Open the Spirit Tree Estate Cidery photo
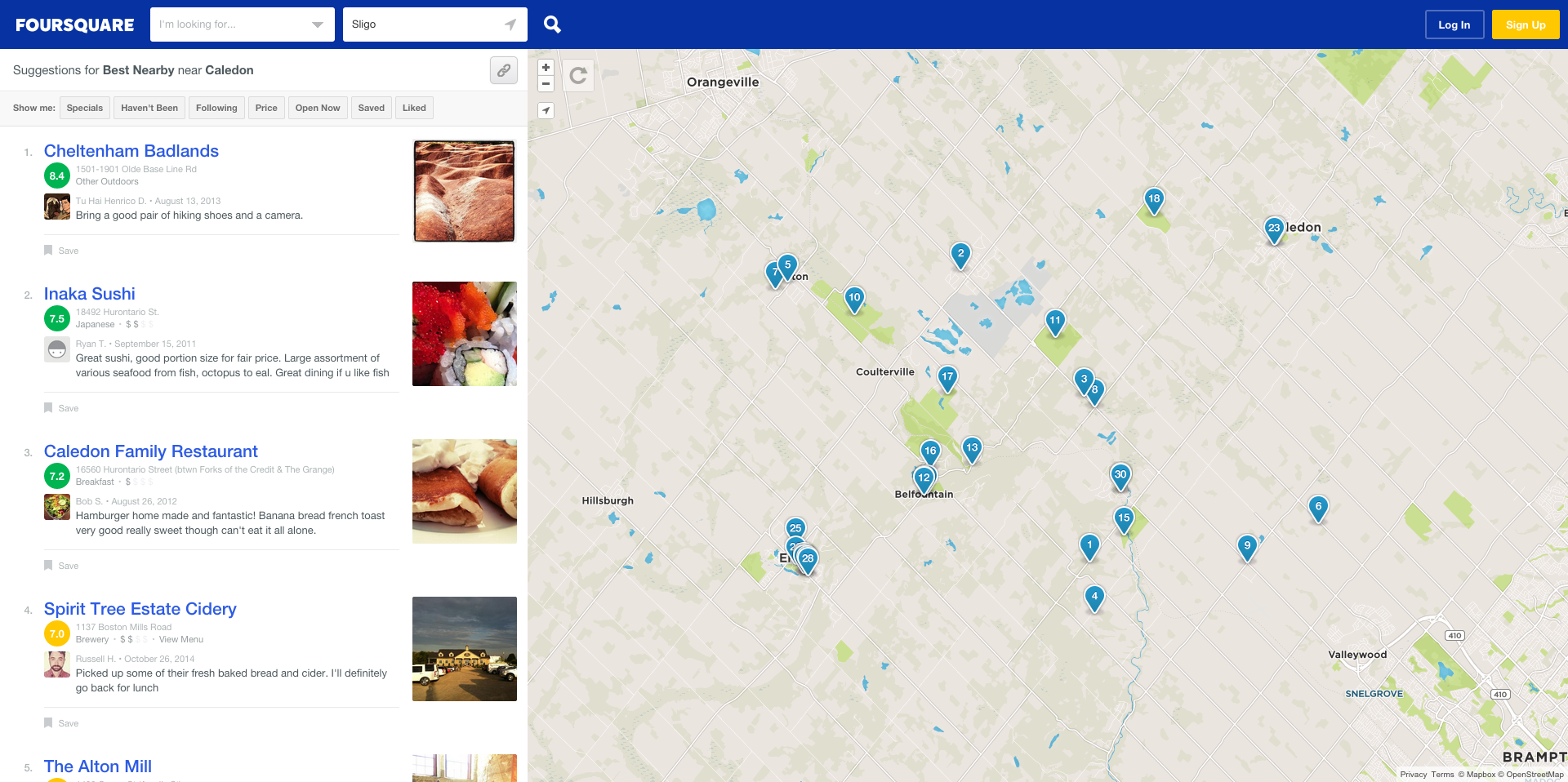The width and height of the screenshot is (1568, 782). coord(465,649)
